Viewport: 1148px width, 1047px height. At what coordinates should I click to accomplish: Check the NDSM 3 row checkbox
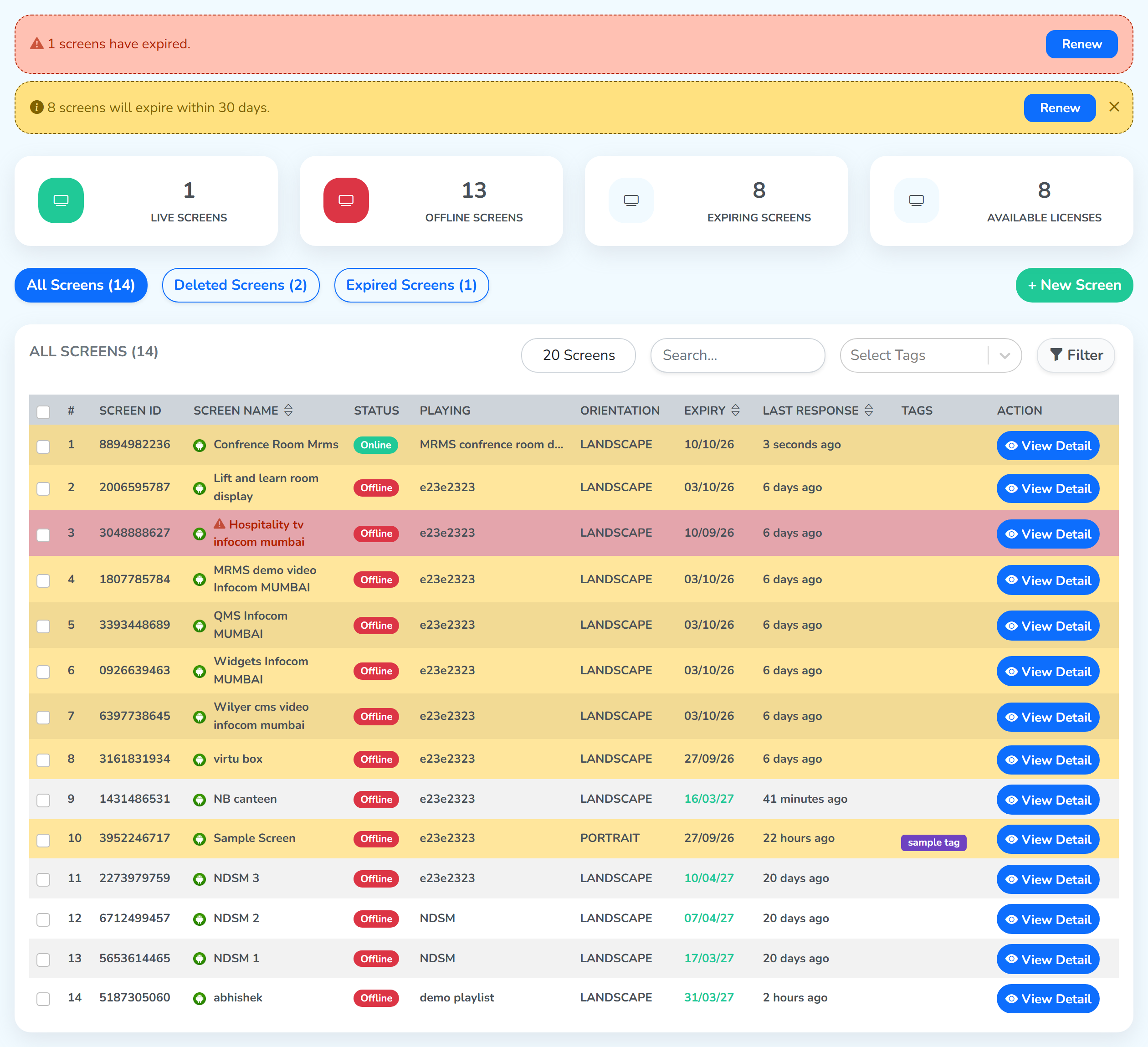pos(43,879)
